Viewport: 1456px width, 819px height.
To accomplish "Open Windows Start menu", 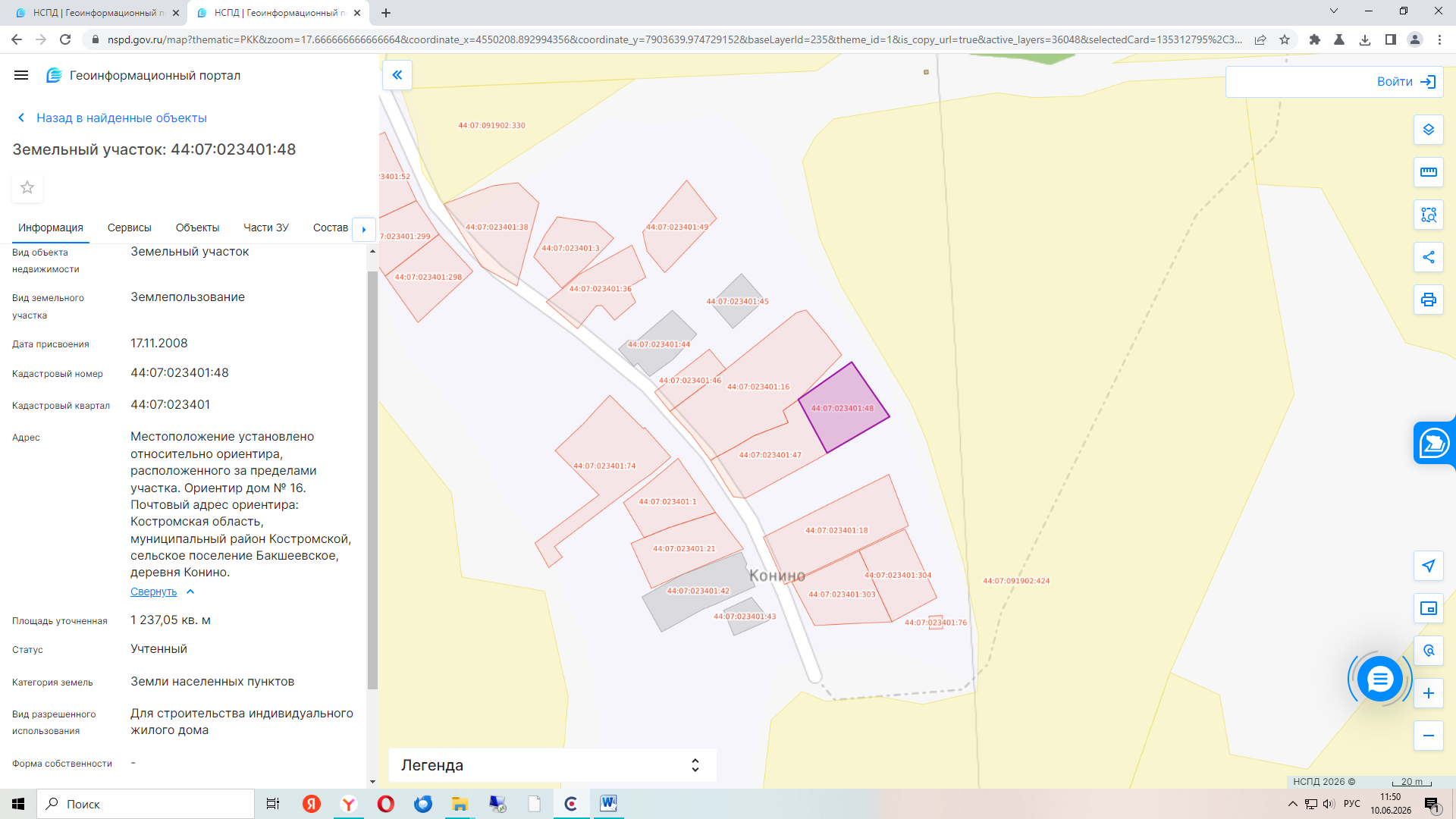I will click(18, 804).
